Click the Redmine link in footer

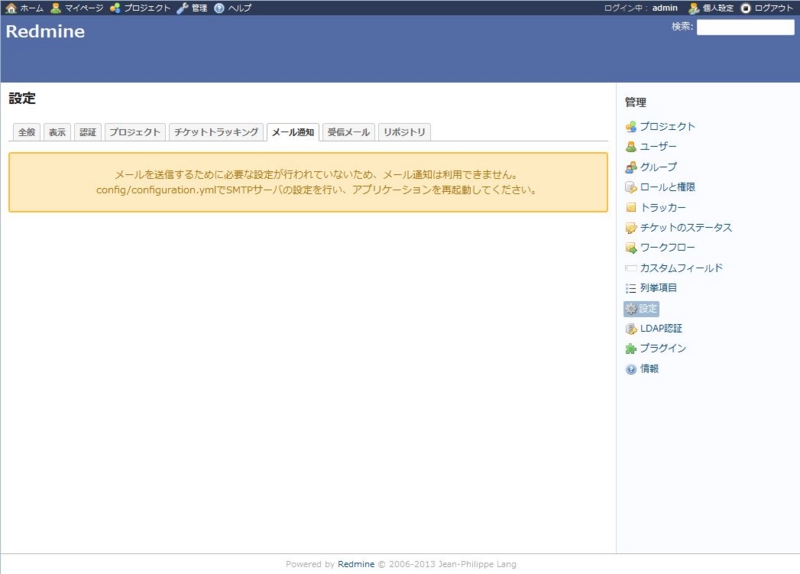[x=356, y=564]
